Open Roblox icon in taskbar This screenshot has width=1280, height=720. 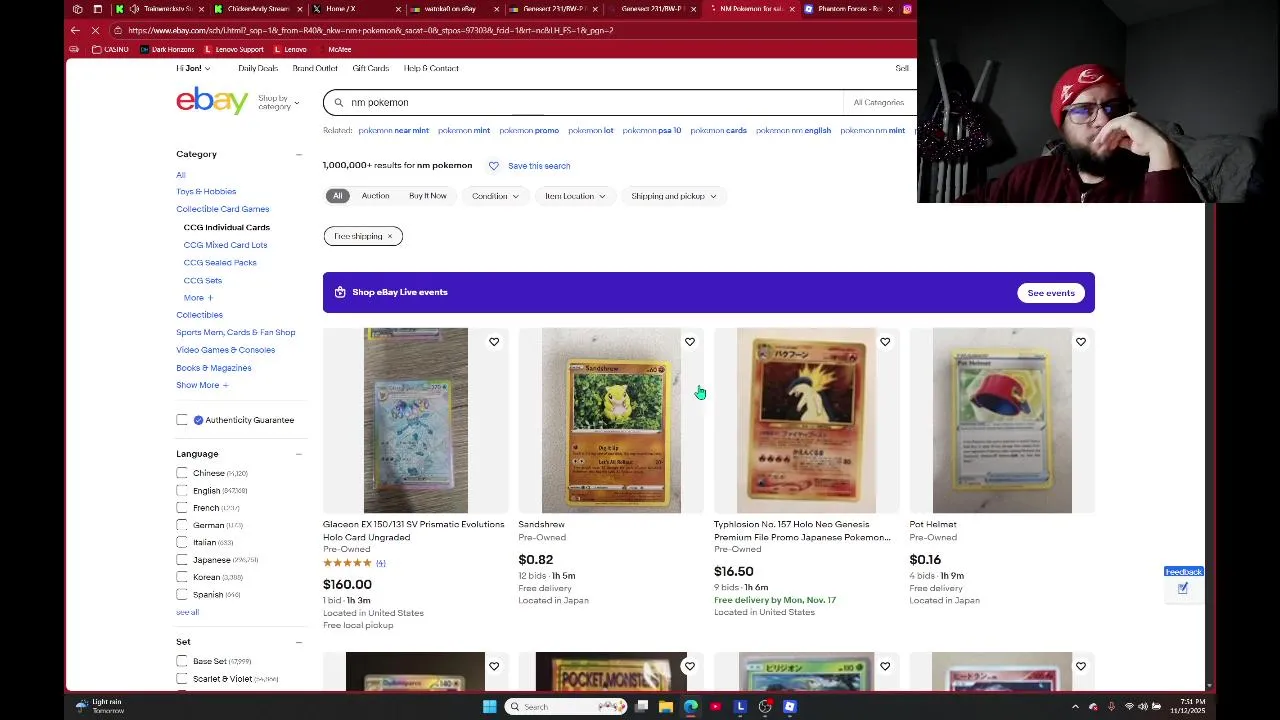coord(790,707)
